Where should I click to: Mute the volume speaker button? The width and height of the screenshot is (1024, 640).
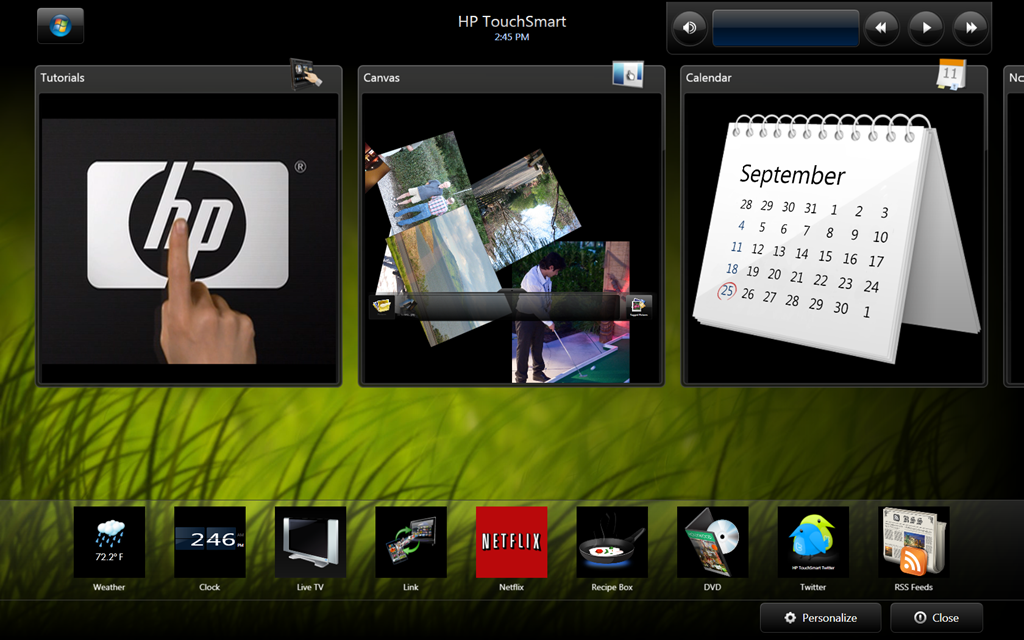(689, 28)
